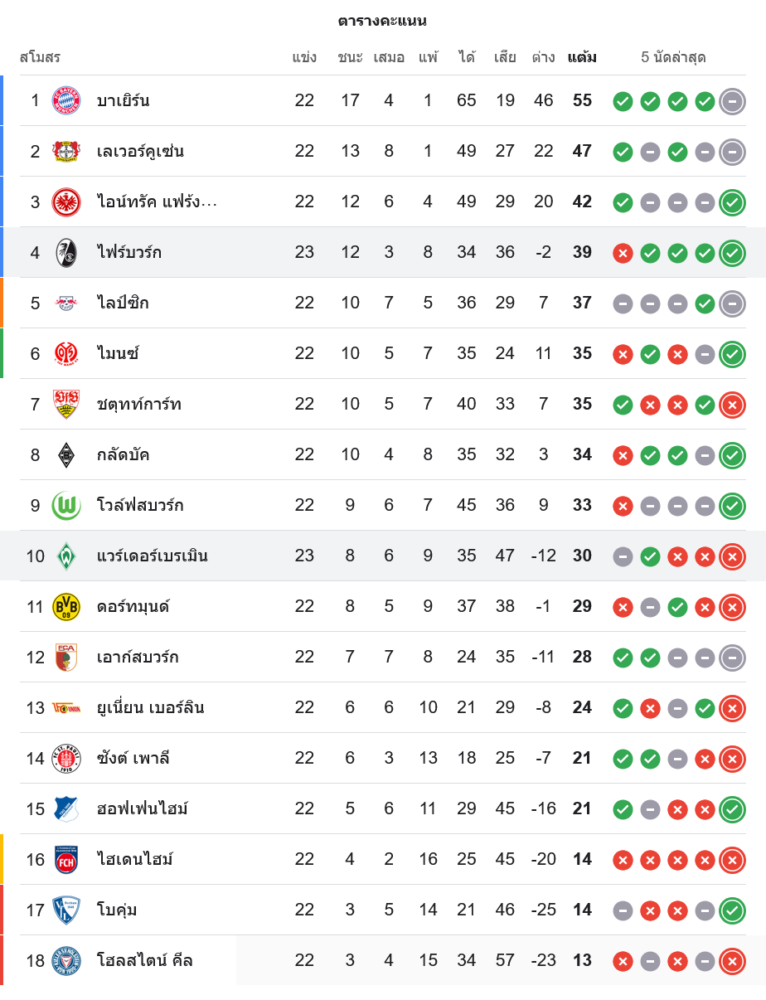766x1000 pixels.
Task: Click the Bayern Munich club crest
Action: tap(65, 100)
